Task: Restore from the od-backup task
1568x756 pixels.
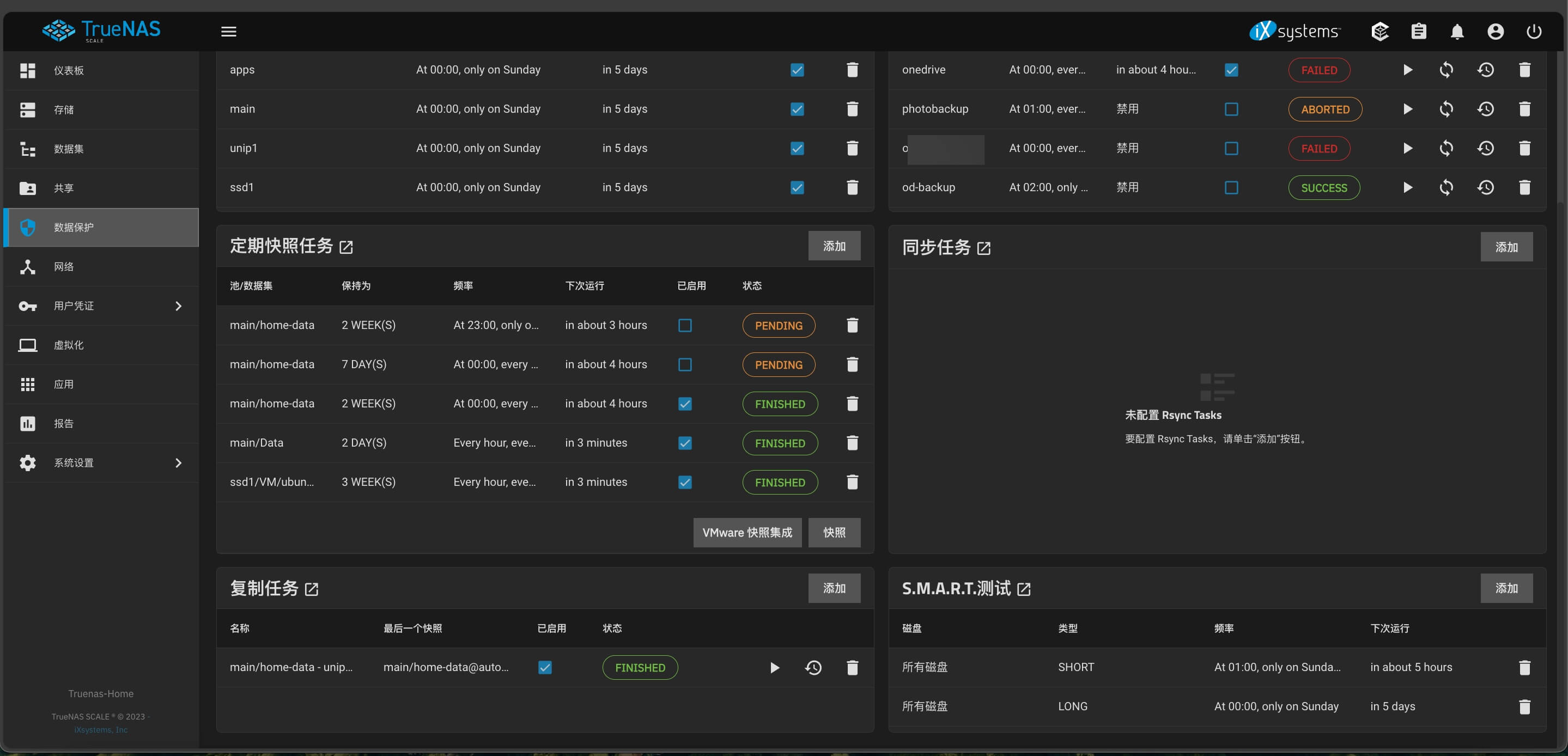Action: click(1485, 187)
